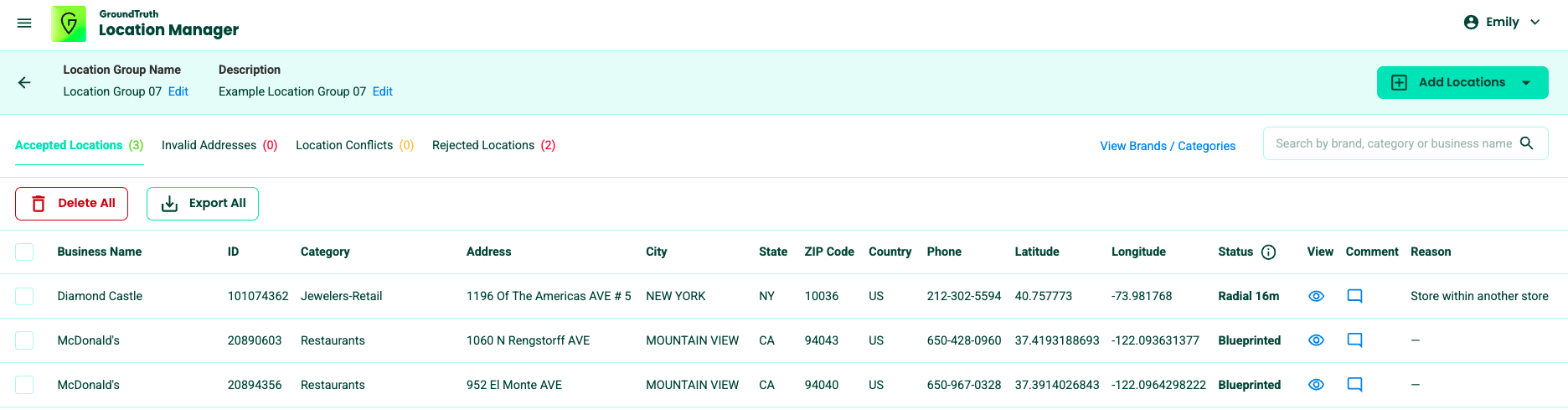This screenshot has width=1568, height=410.
Task: Click Edit next to Location Group 07
Action: coord(178,91)
